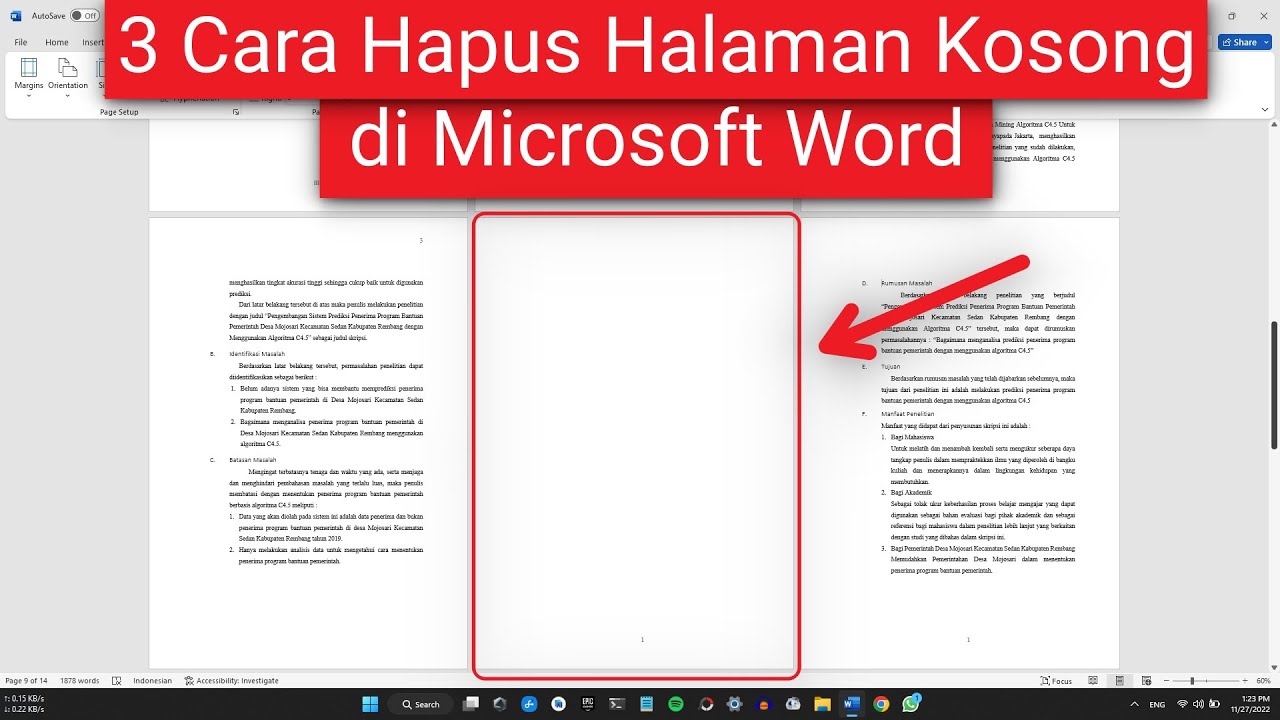Click the 'Rumusan Masalah' heading
The image size is (1280, 720).
906,283
